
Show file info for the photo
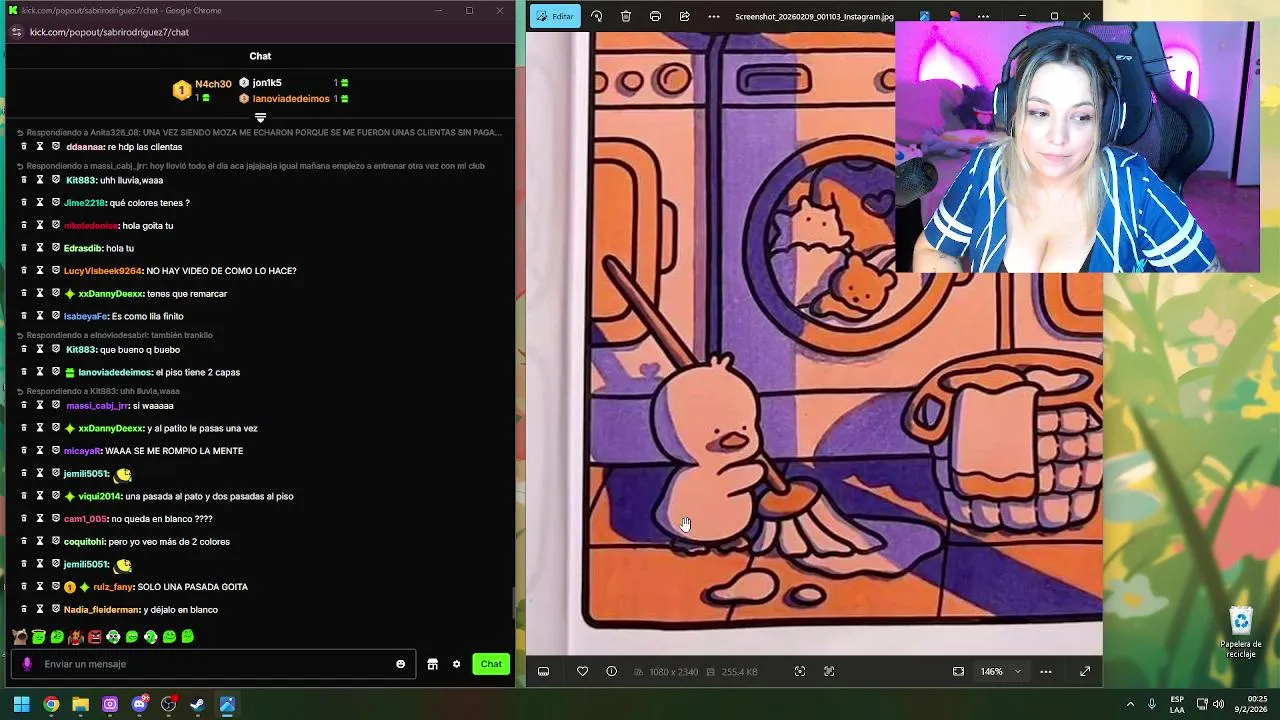point(611,671)
